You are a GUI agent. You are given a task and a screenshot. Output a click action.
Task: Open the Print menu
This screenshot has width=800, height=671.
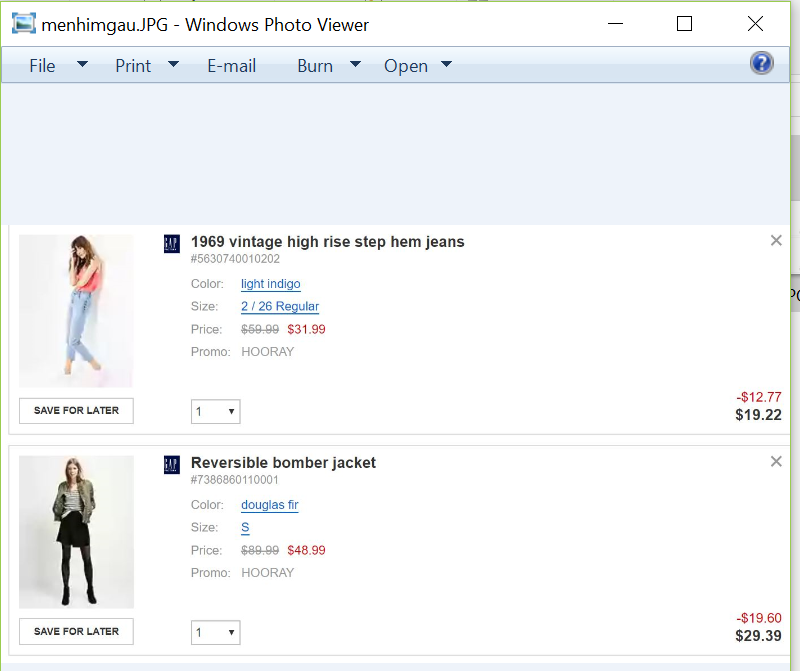133,66
